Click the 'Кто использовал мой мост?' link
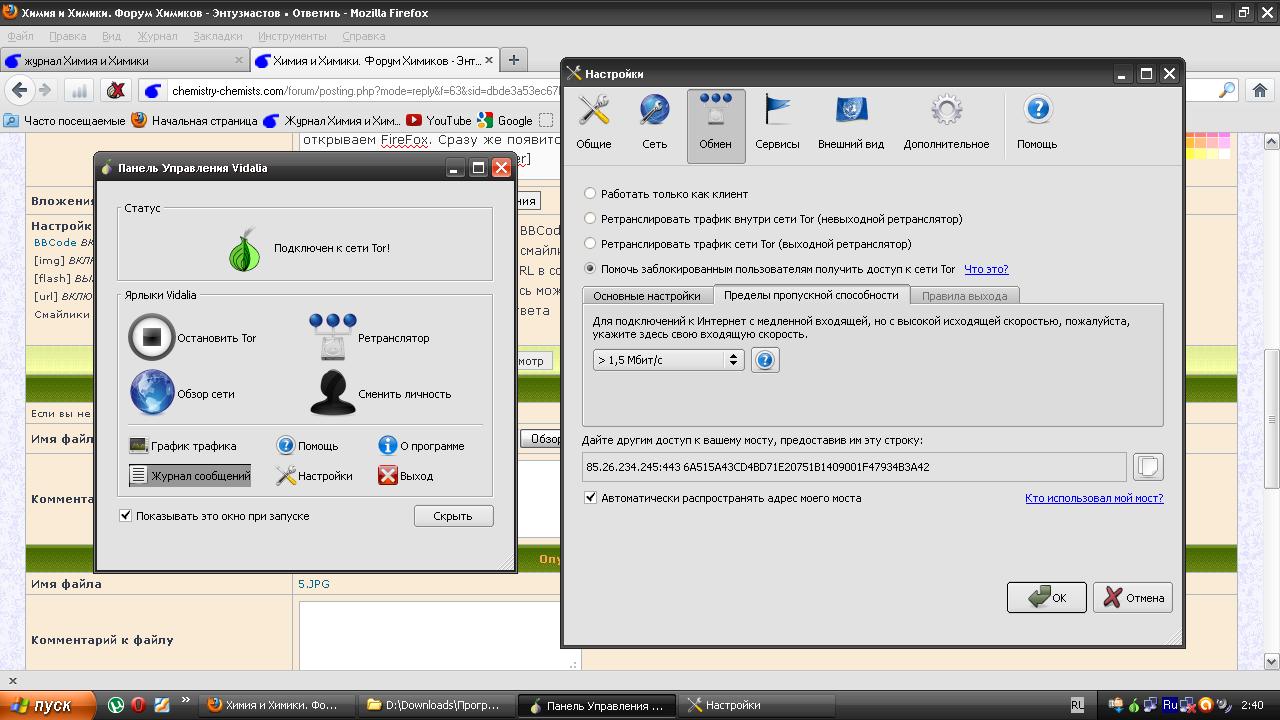 click(x=1093, y=498)
